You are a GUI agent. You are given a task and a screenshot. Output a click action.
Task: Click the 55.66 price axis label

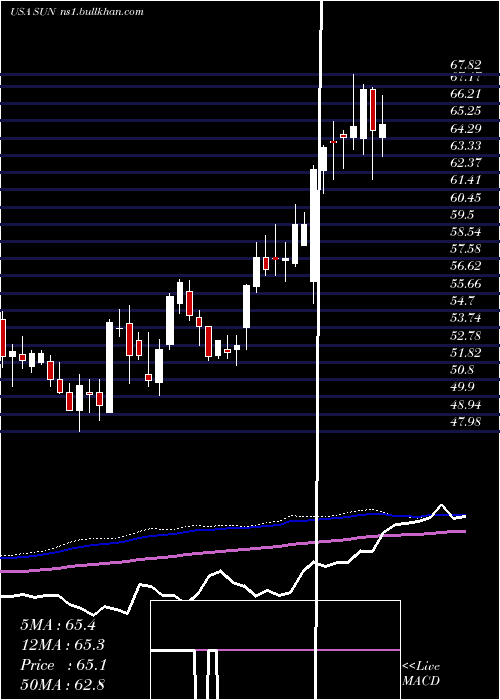pyautogui.click(x=465, y=283)
